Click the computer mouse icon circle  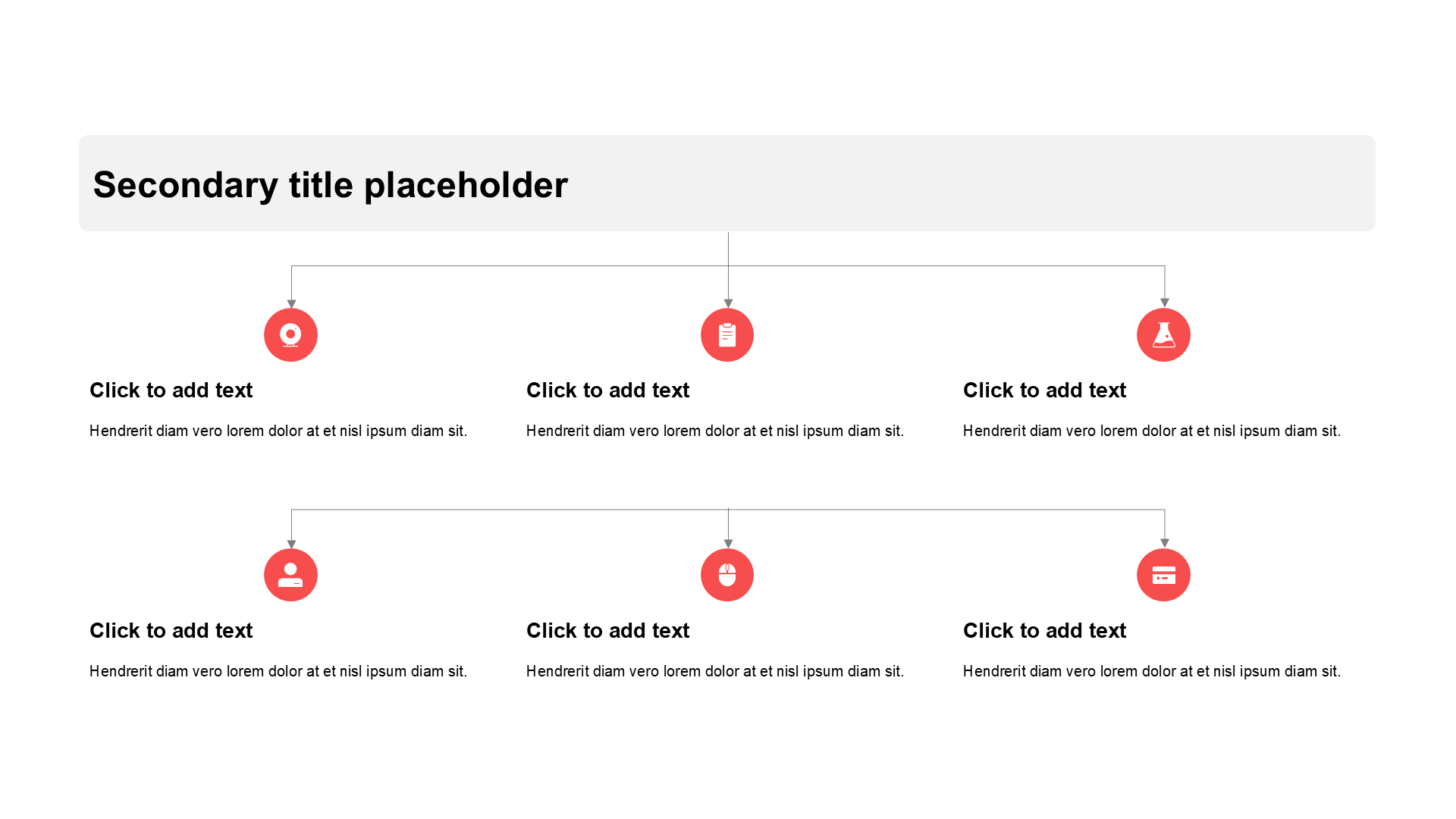click(x=727, y=575)
